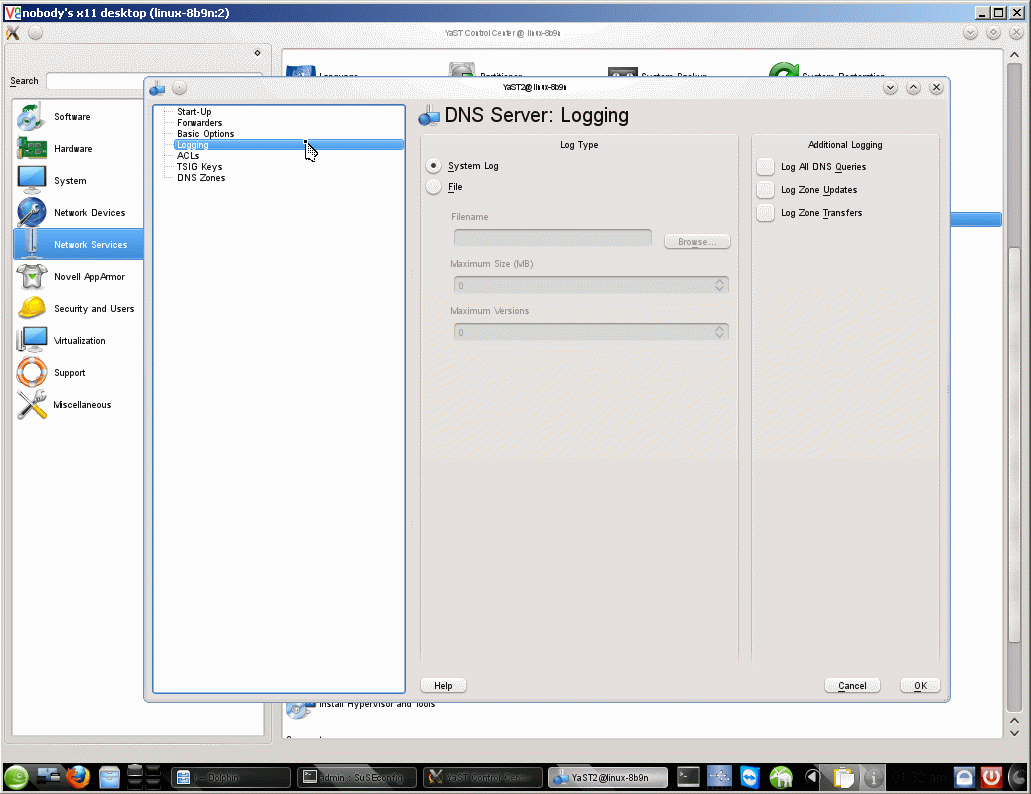The image size is (1031, 794).
Task: Select Forwarders in the DNS tree
Action: 199,123
